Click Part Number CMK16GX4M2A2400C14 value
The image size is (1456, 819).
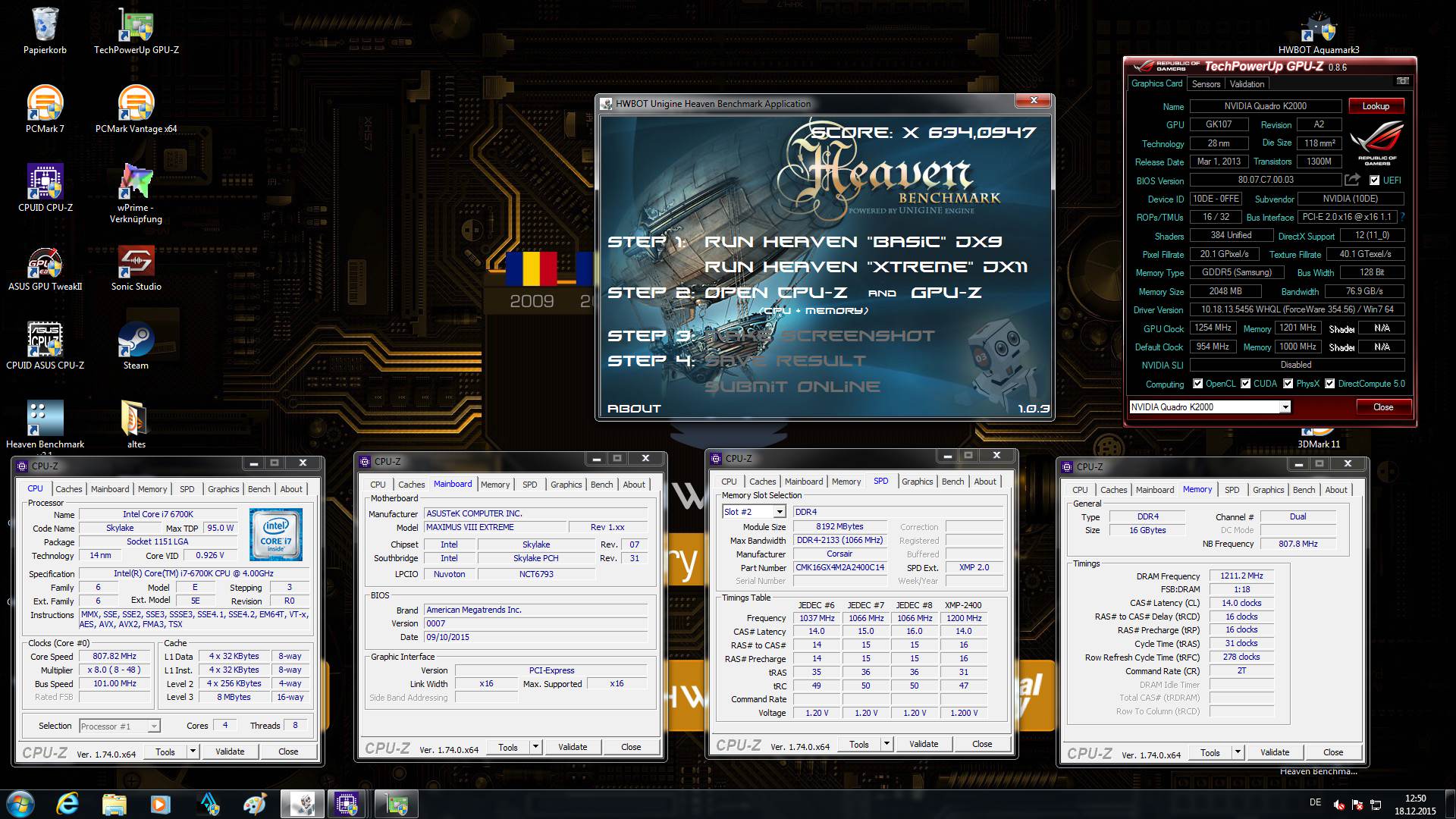click(x=839, y=568)
